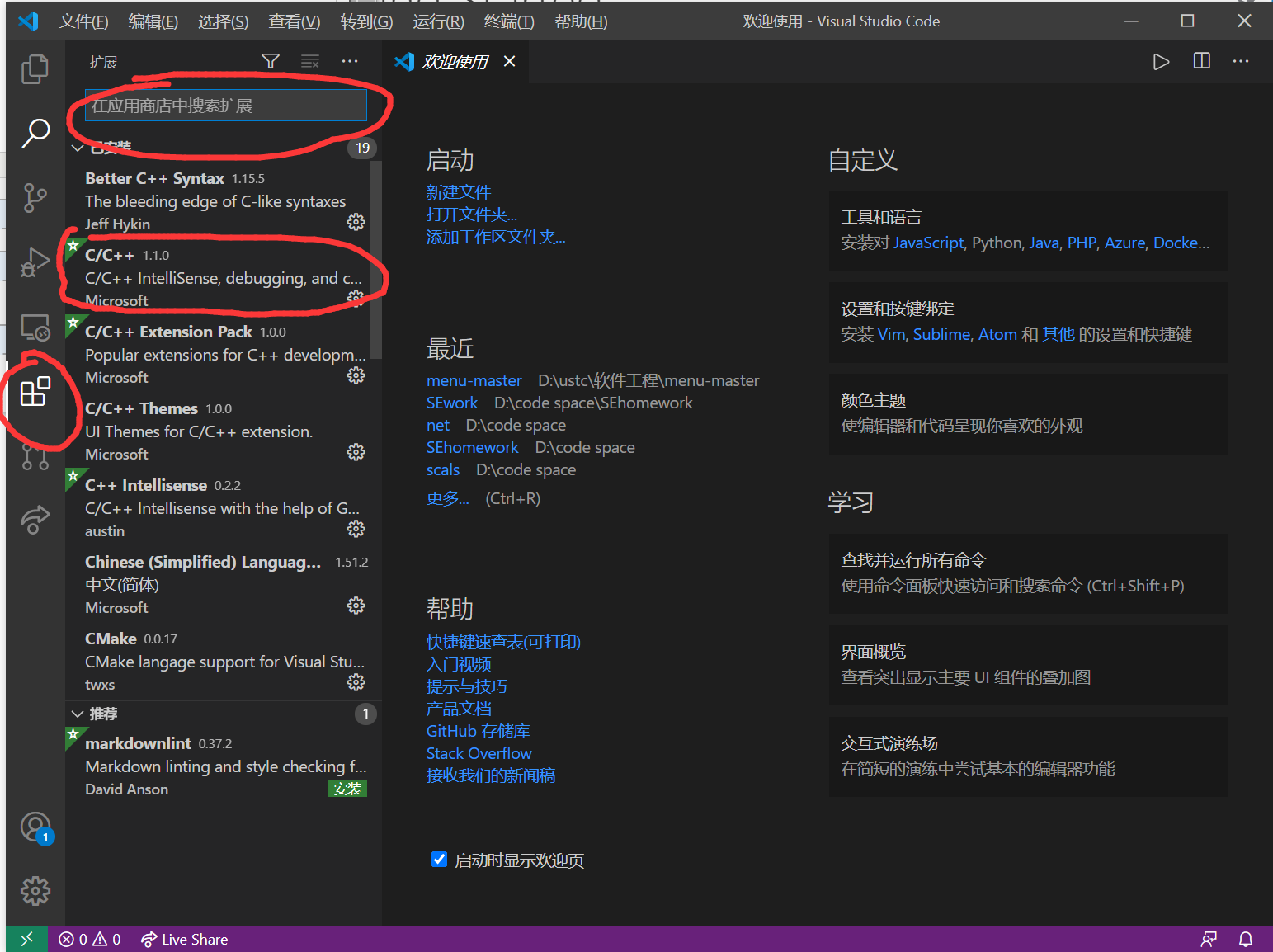The width and height of the screenshot is (1273, 952).
Task: Open the 查看(V) menu
Action: click(294, 21)
